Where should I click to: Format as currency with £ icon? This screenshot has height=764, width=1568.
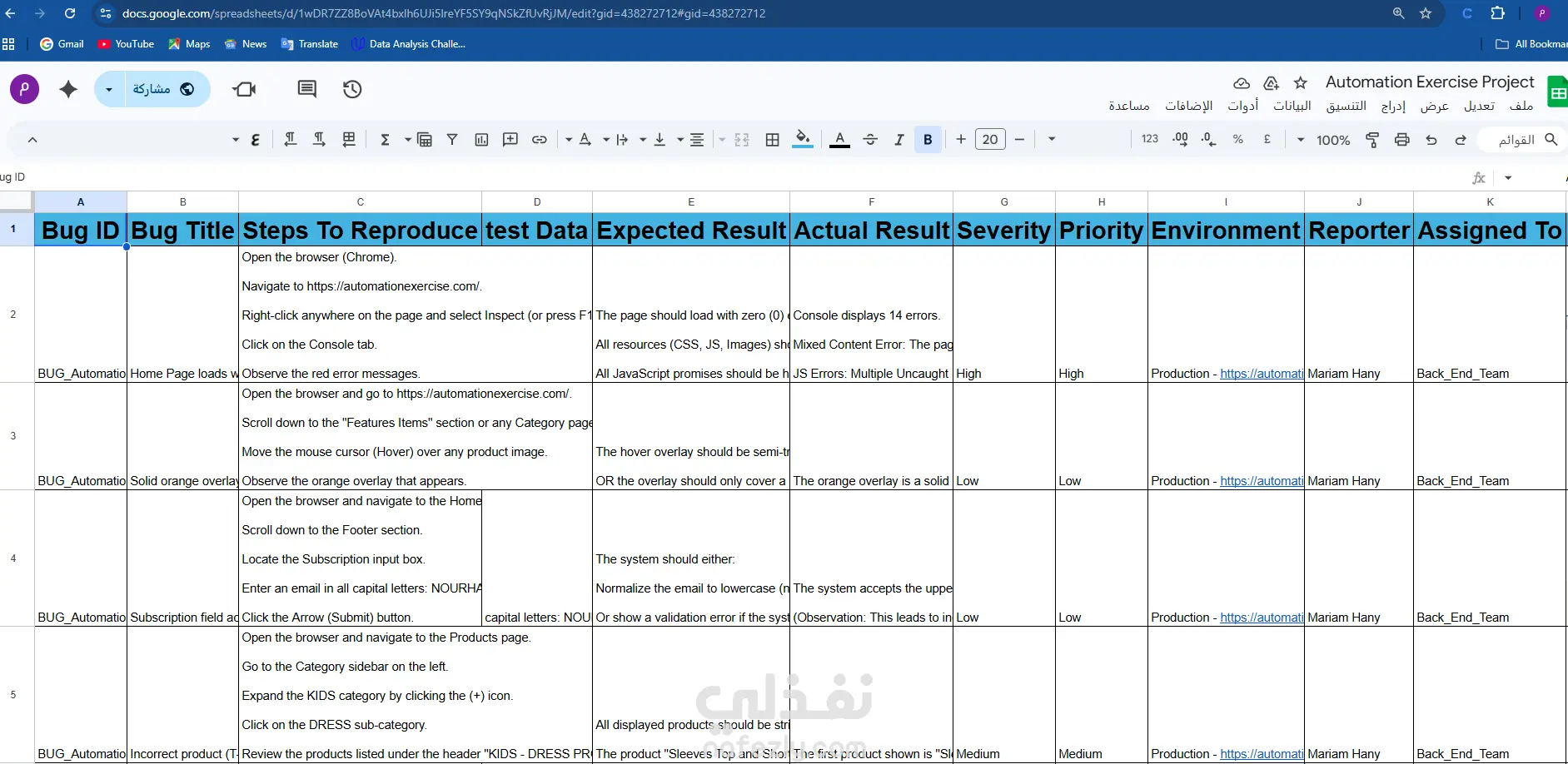1267,140
